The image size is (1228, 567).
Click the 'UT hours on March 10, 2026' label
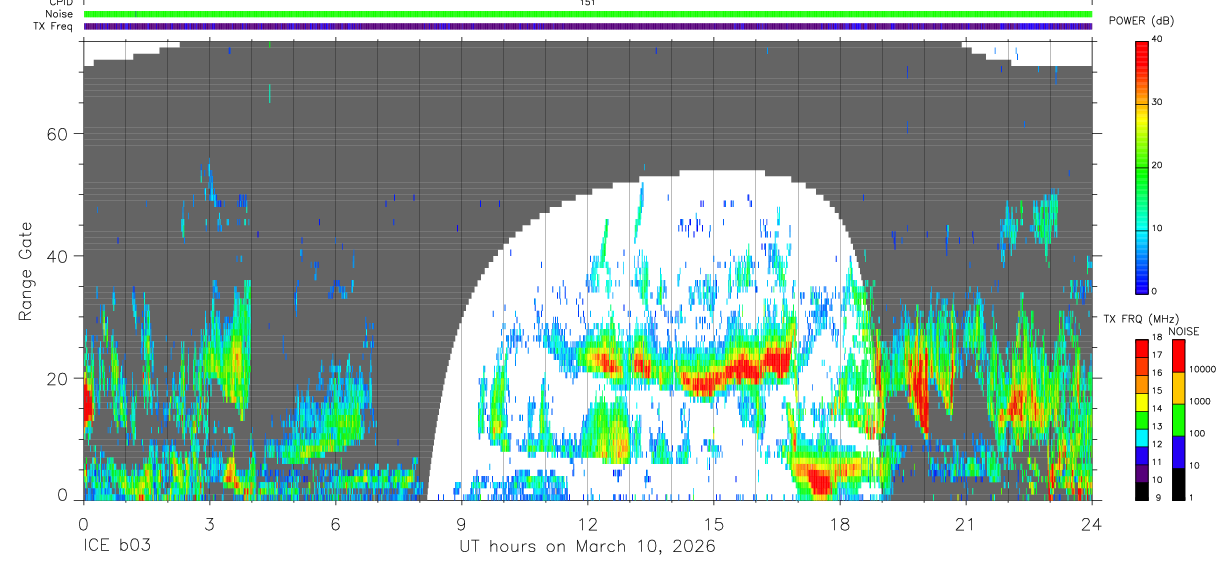tap(587, 547)
